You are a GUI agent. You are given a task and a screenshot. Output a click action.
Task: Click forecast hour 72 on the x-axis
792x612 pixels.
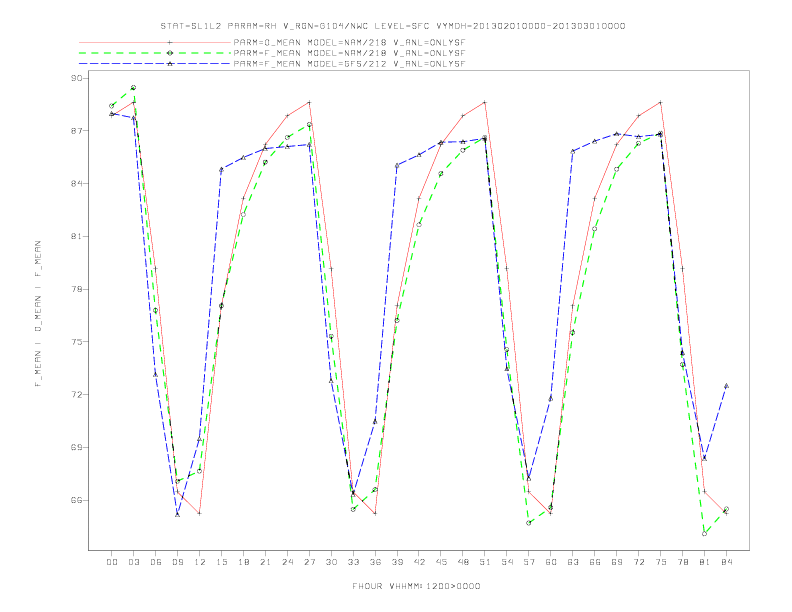(x=638, y=562)
